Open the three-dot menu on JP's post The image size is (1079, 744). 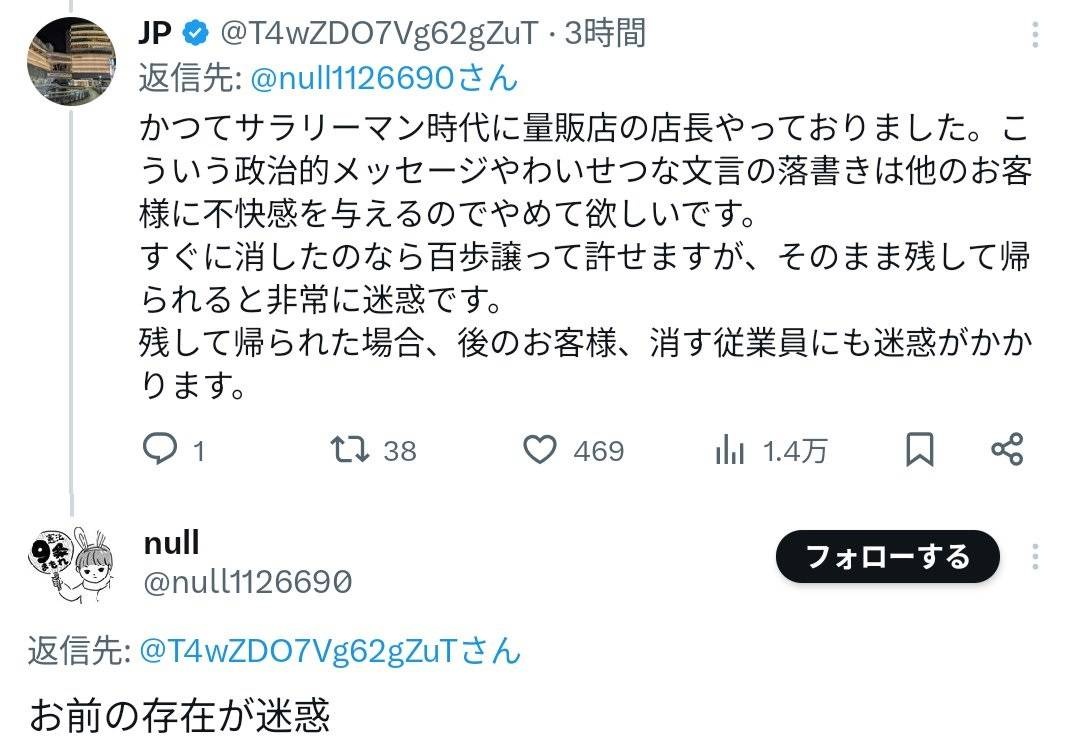coord(1035,34)
